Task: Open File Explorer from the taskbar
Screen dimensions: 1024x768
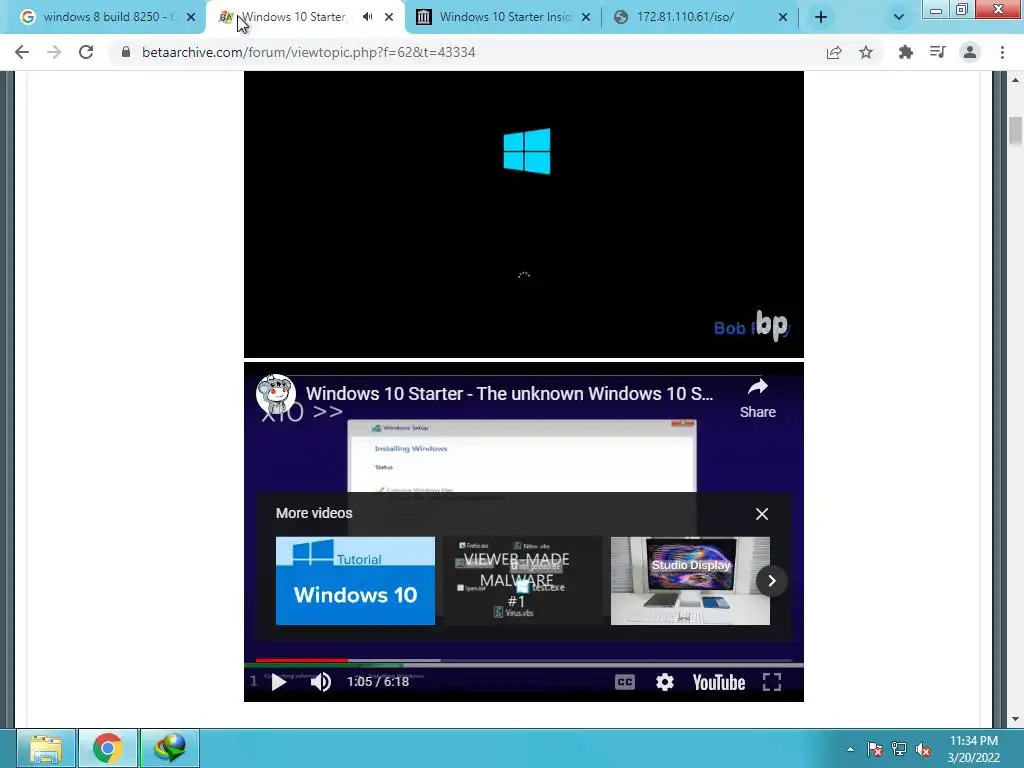Action: pyautogui.click(x=46, y=748)
